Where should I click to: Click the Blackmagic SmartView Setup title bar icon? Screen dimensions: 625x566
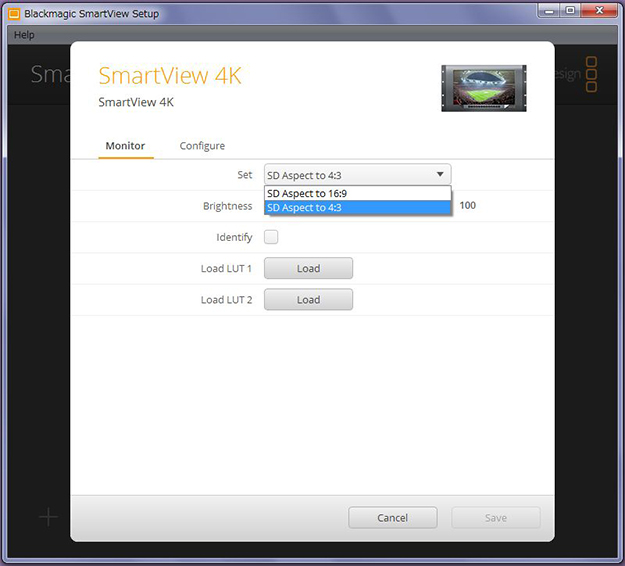pos(14,14)
